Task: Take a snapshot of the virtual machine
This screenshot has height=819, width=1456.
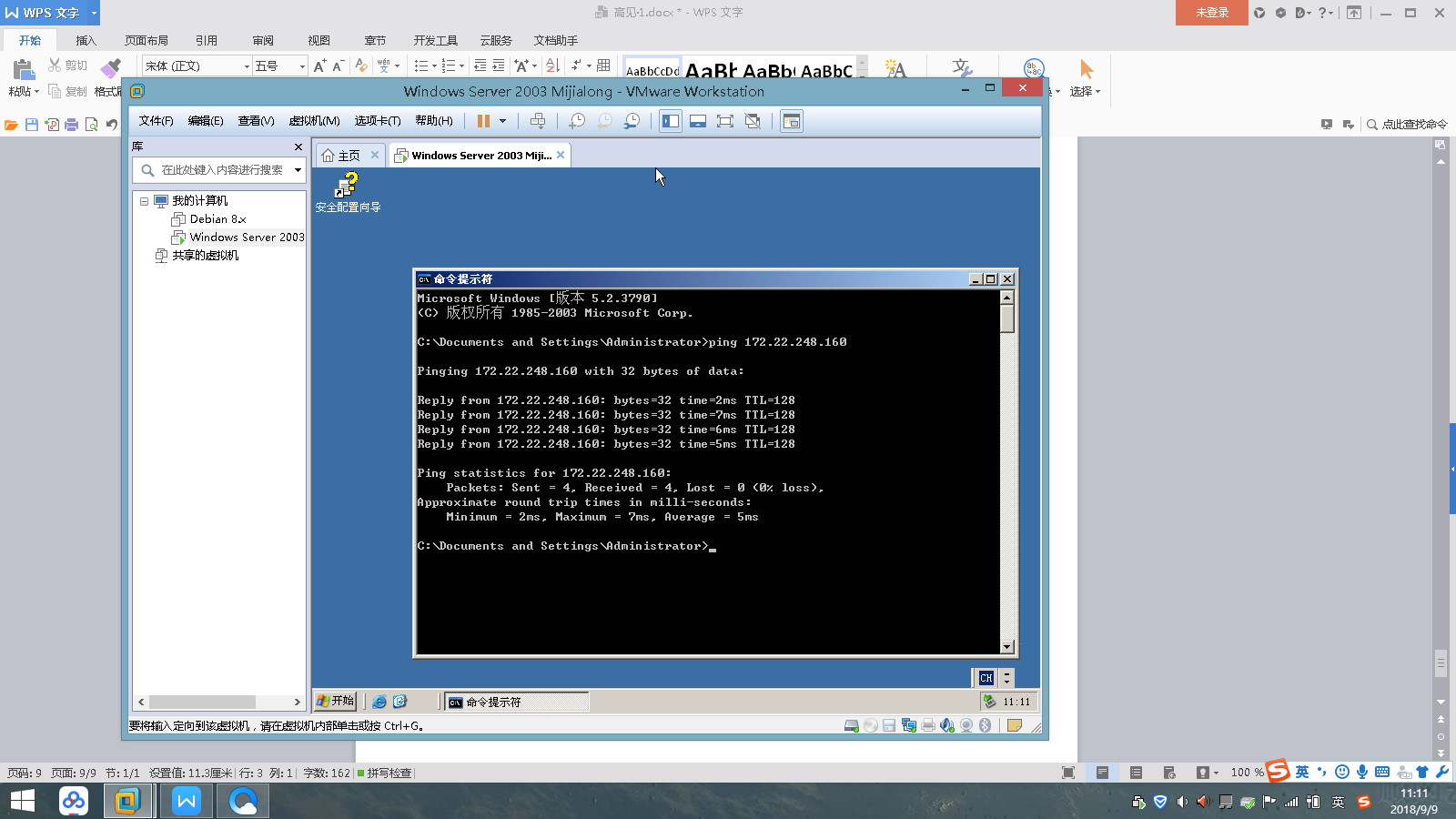Action: click(577, 121)
